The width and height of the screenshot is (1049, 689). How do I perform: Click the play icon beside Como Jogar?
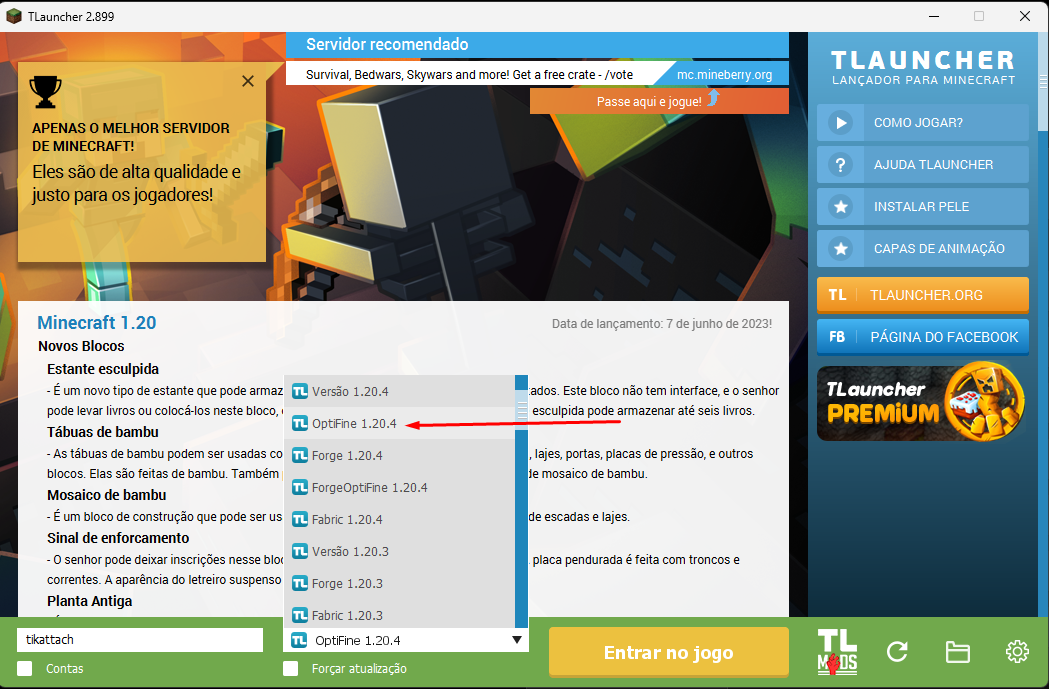840,122
